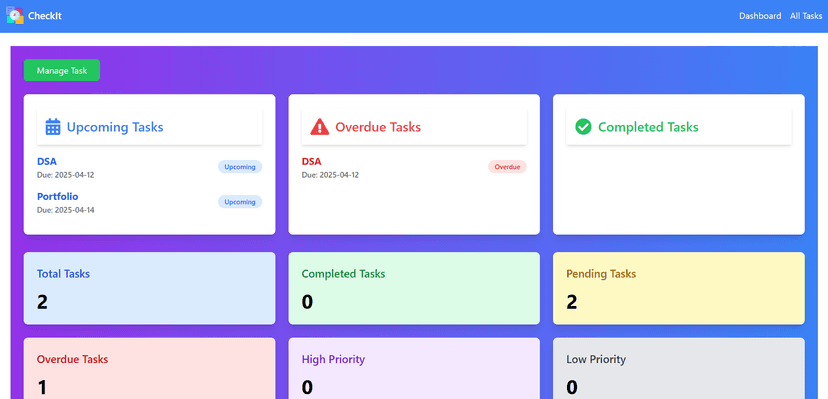Select the pink Overdue Tasks stat card
This screenshot has width=828, height=399.
tap(149, 368)
